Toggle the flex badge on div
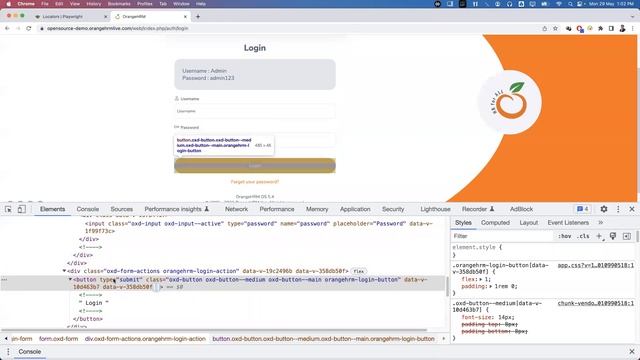The width and height of the screenshot is (640, 360). (359, 271)
